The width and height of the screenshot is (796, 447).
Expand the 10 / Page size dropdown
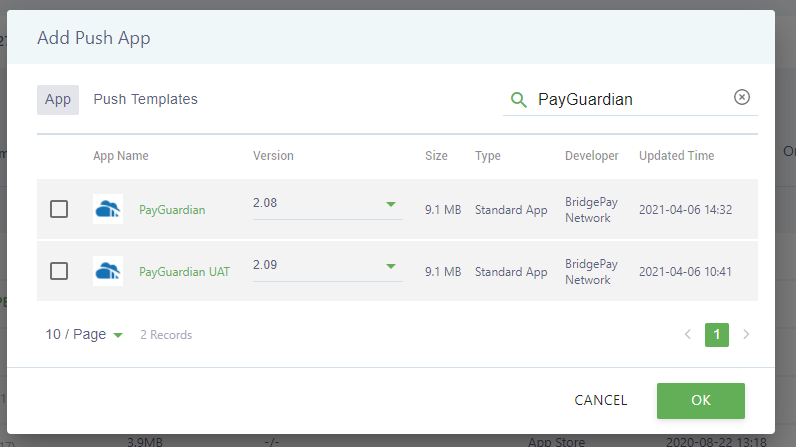[85, 335]
